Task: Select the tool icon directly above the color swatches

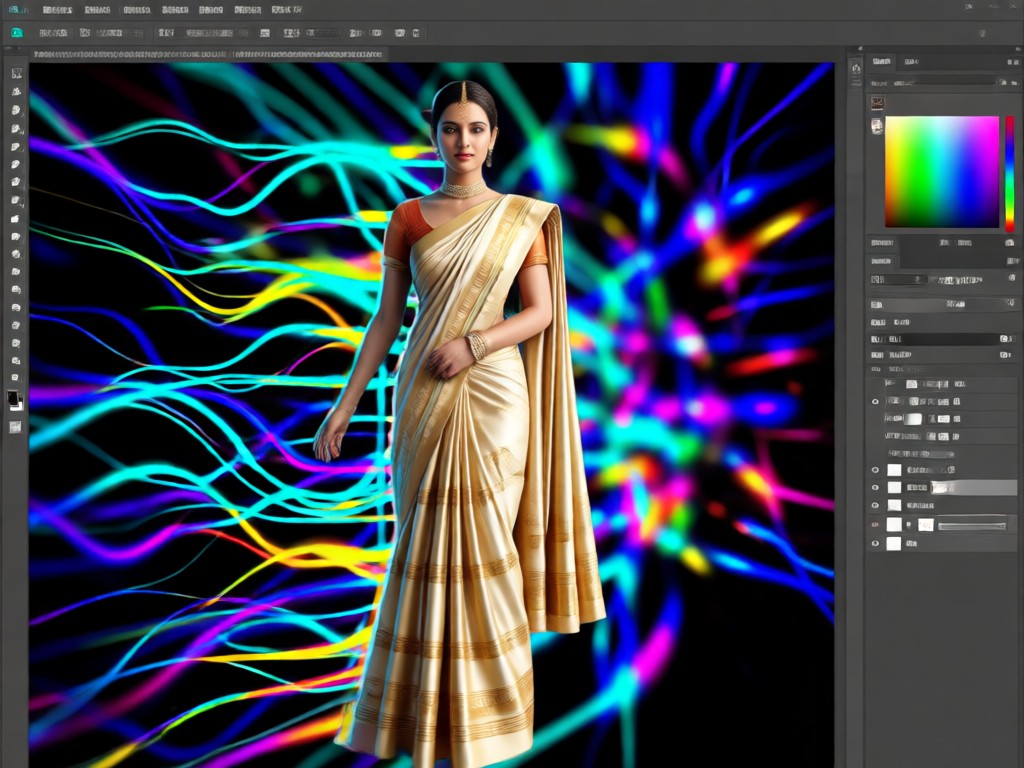Action: tap(16, 377)
